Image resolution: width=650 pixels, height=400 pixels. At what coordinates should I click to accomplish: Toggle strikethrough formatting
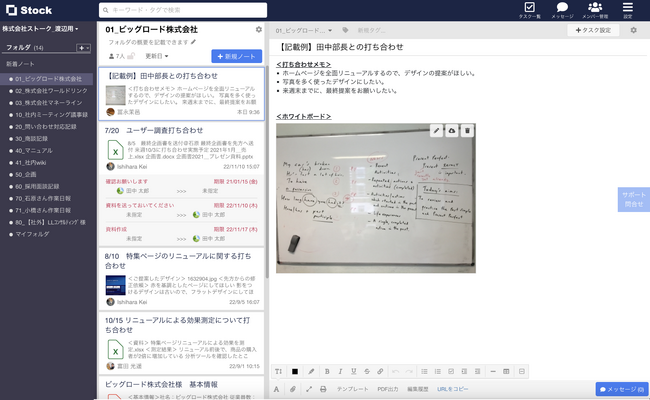coord(367,371)
